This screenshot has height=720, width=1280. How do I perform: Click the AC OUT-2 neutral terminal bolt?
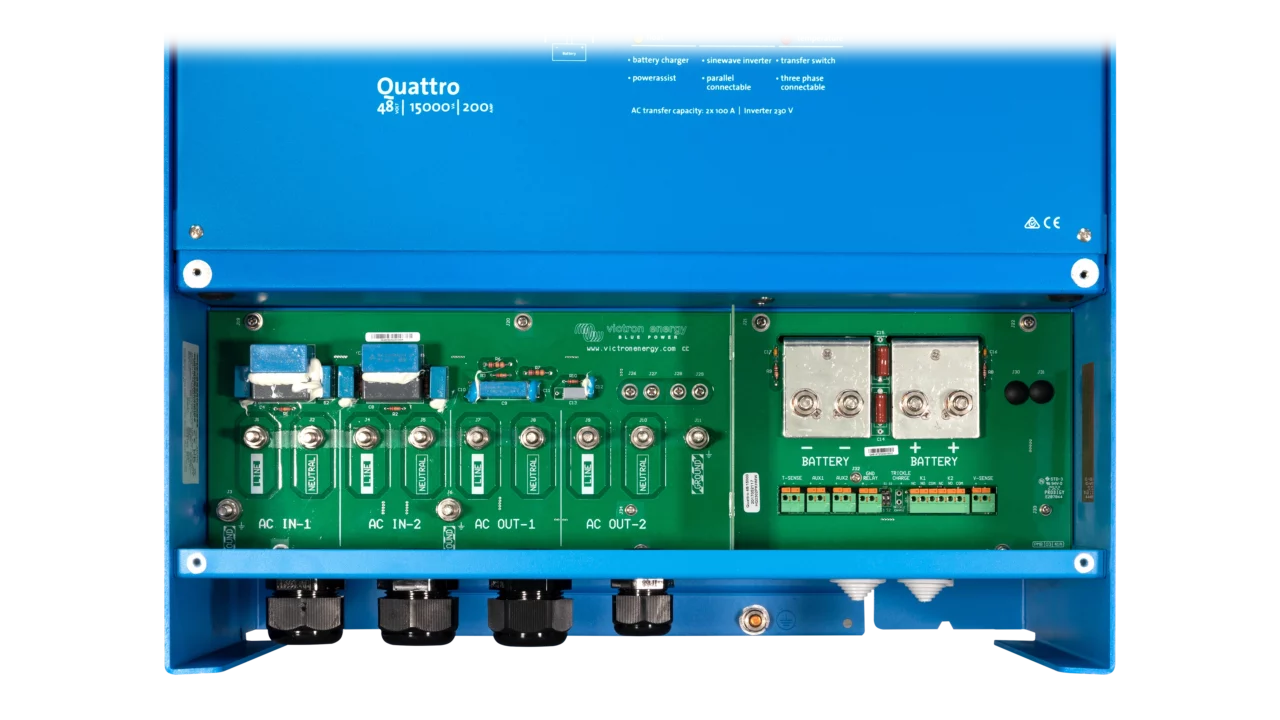[x=642, y=436]
